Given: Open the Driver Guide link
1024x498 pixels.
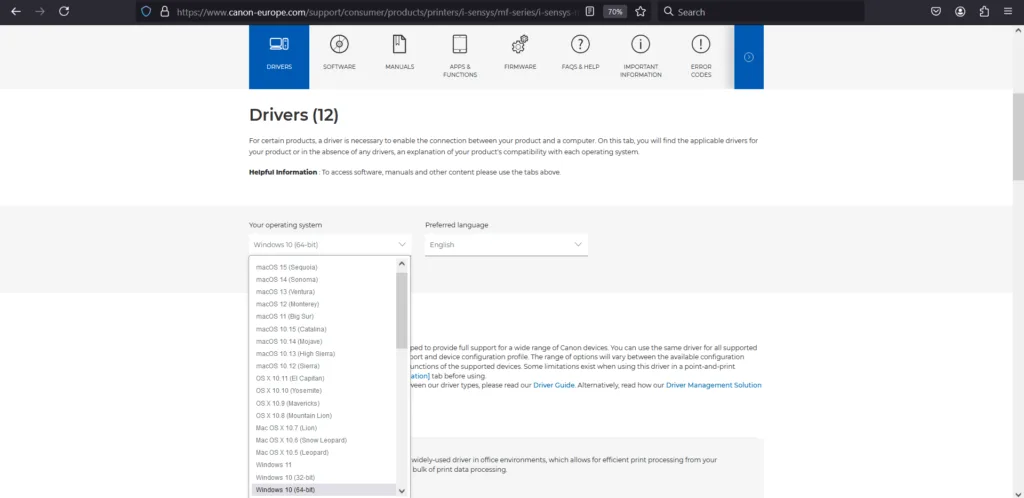Looking at the screenshot, I should (553, 385).
